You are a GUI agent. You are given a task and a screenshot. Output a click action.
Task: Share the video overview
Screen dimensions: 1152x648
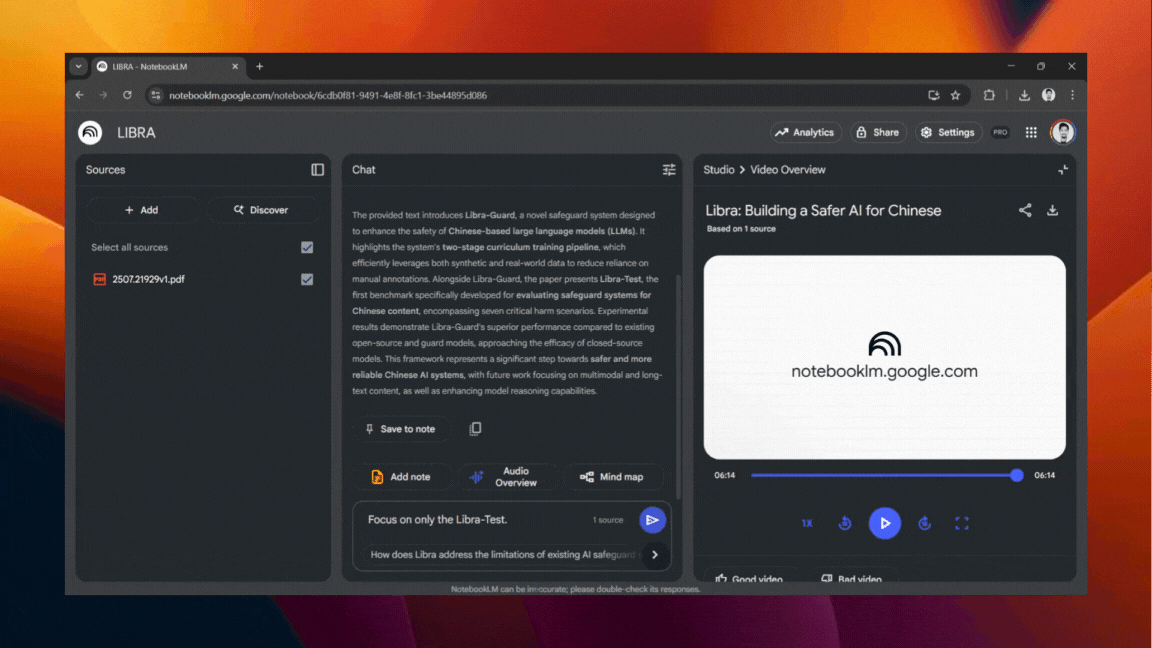tap(1025, 210)
